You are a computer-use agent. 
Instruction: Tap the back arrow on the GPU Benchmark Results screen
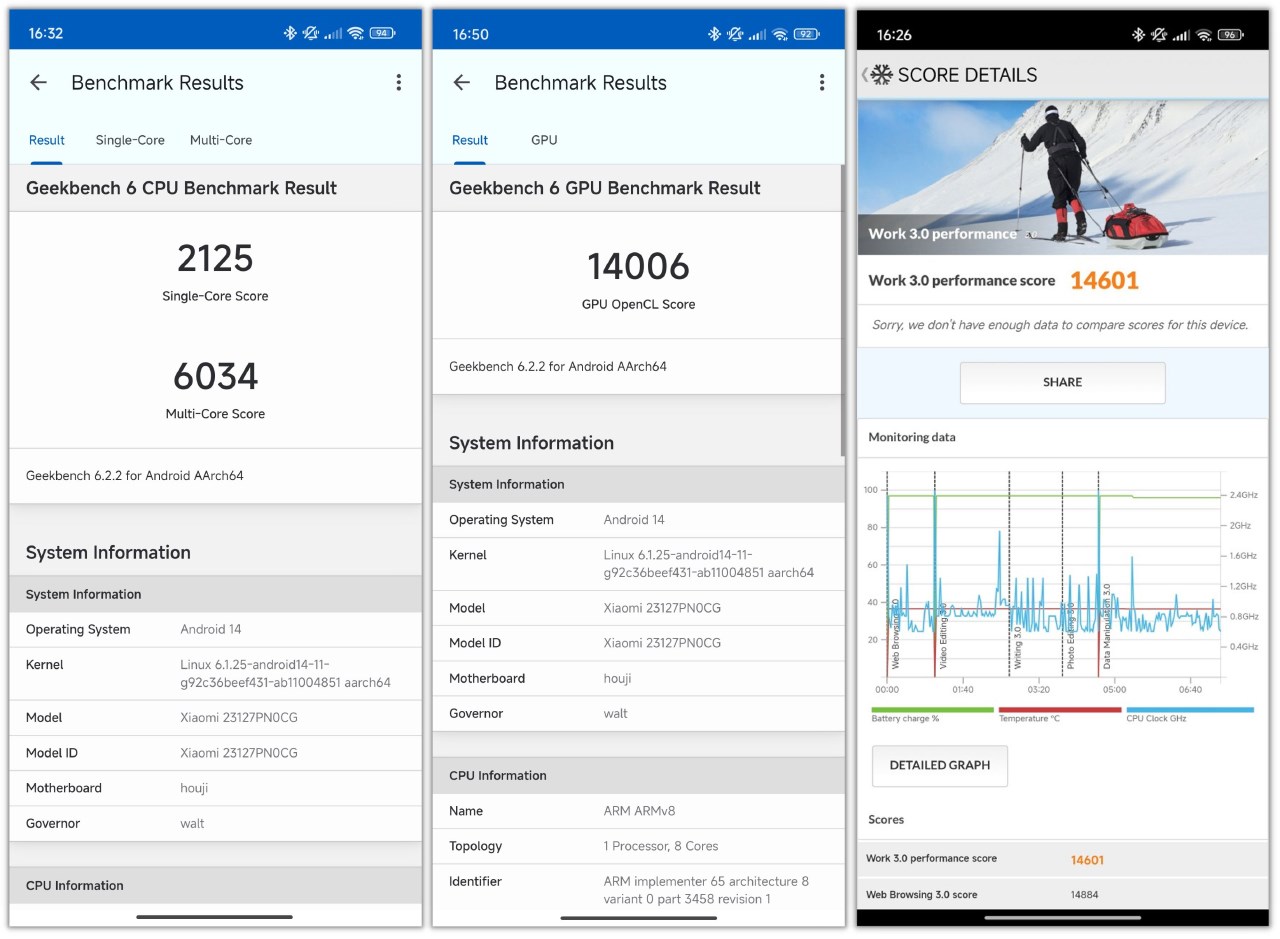[x=462, y=83]
